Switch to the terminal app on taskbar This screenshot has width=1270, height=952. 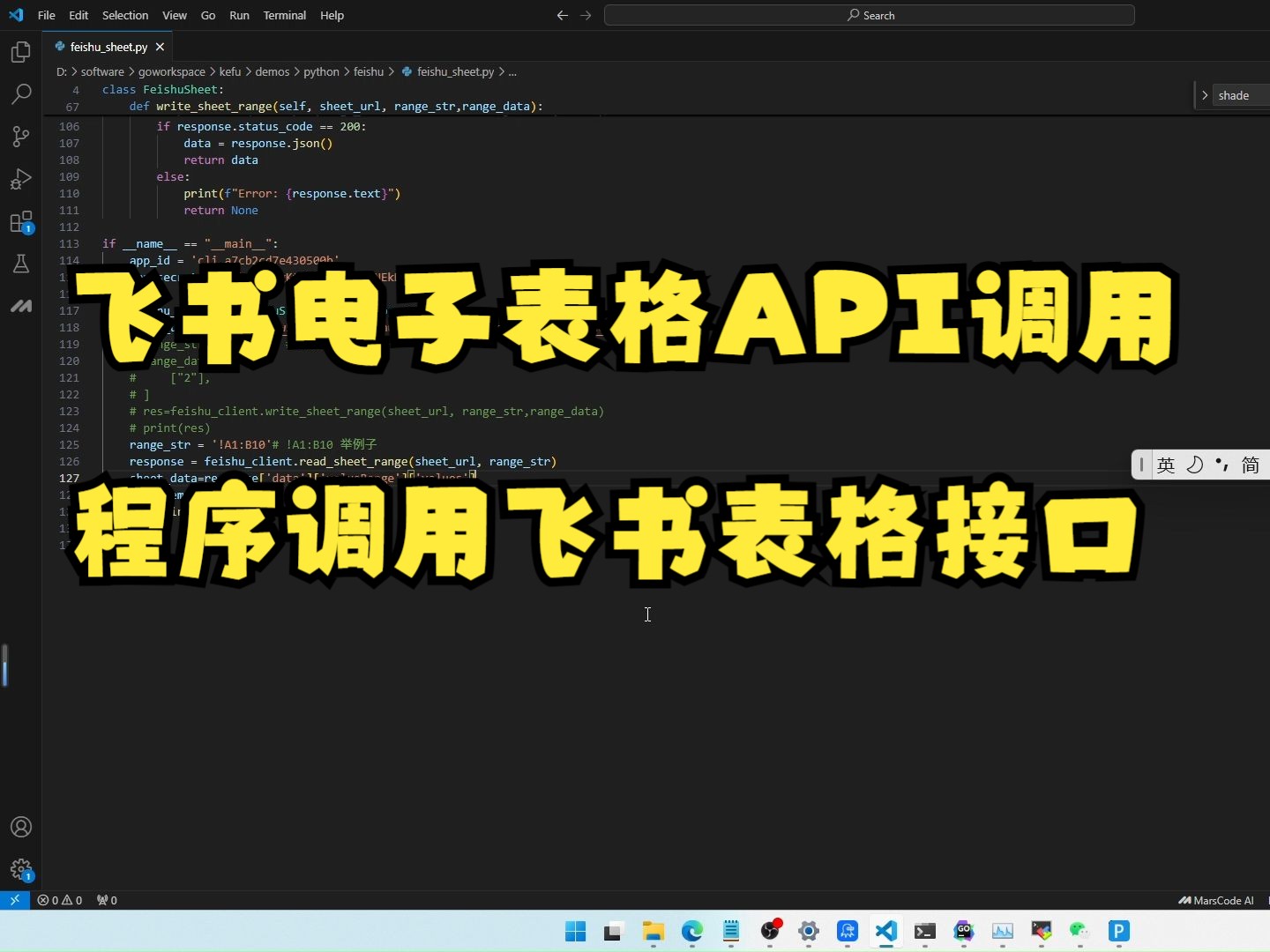(925, 931)
